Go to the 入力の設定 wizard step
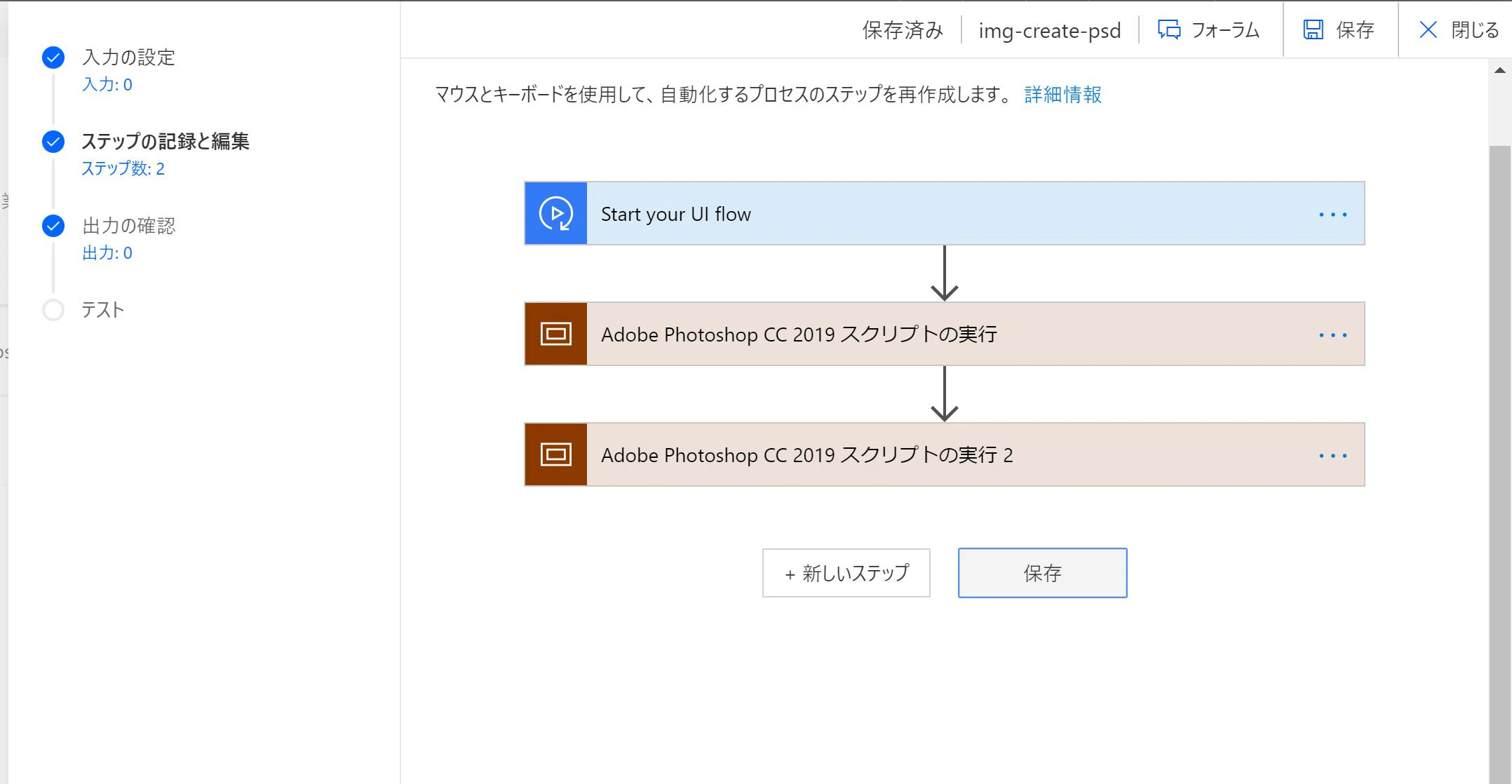Screen dimensions: 1512x784 (x=128, y=58)
